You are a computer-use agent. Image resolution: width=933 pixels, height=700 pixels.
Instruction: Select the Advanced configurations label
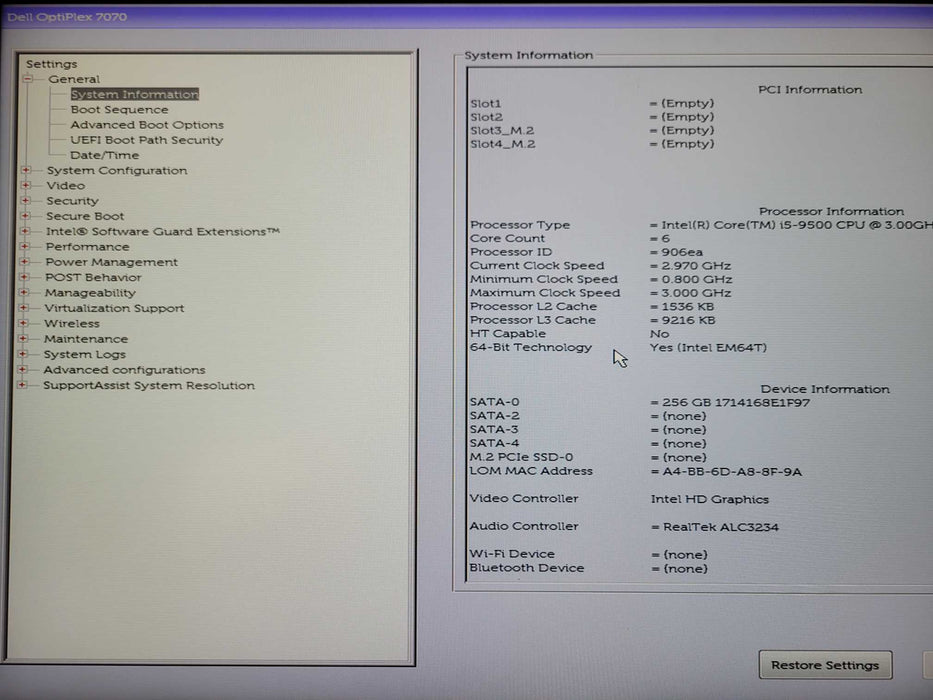[x=124, y=370]
